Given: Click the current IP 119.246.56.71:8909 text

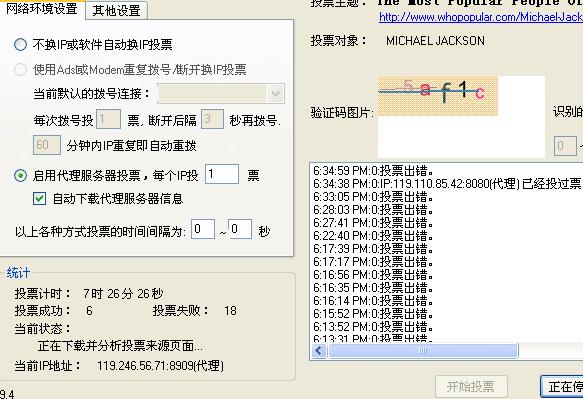Looking at the screenshot, I should 160,366.
